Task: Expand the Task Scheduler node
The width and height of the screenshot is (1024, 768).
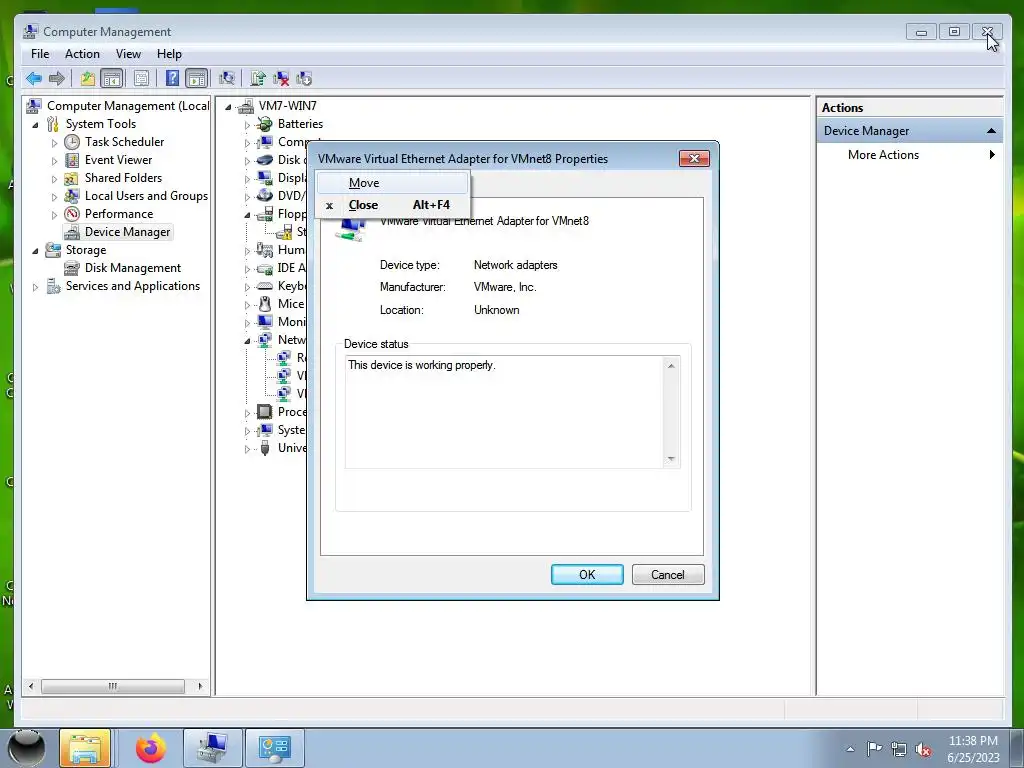Action: (54, 142)
